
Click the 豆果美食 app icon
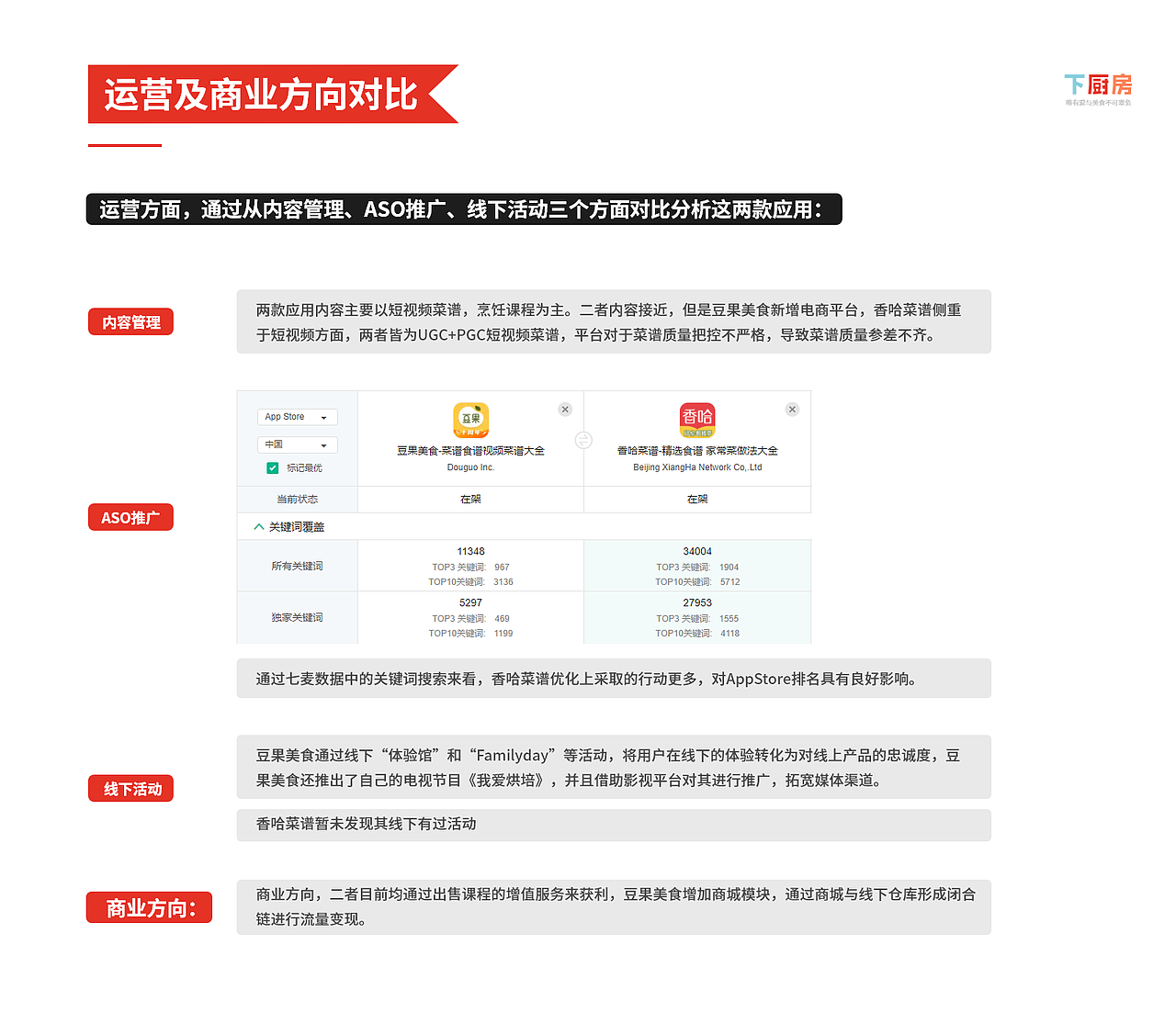click(x=470, y=421)
